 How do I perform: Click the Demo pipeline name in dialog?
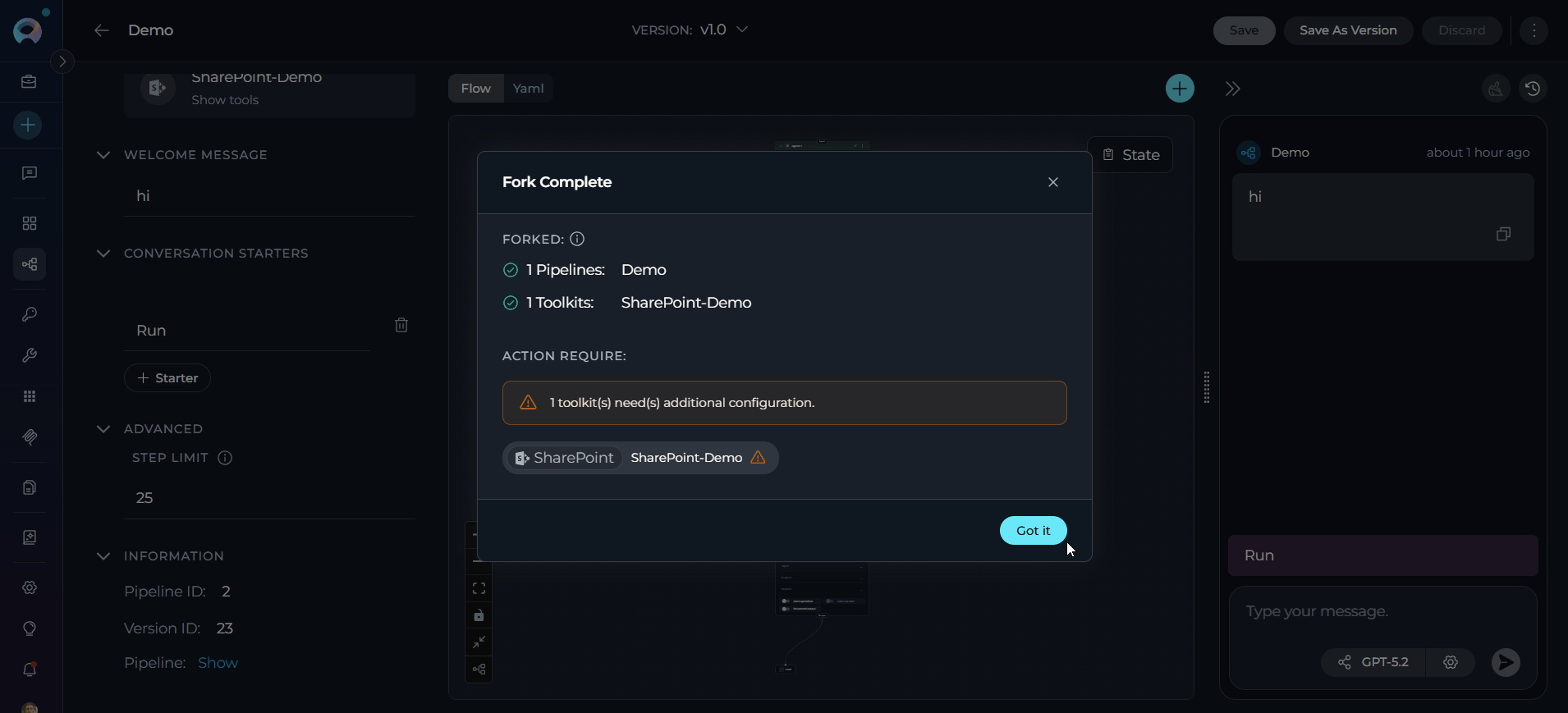tap(644, 270)
